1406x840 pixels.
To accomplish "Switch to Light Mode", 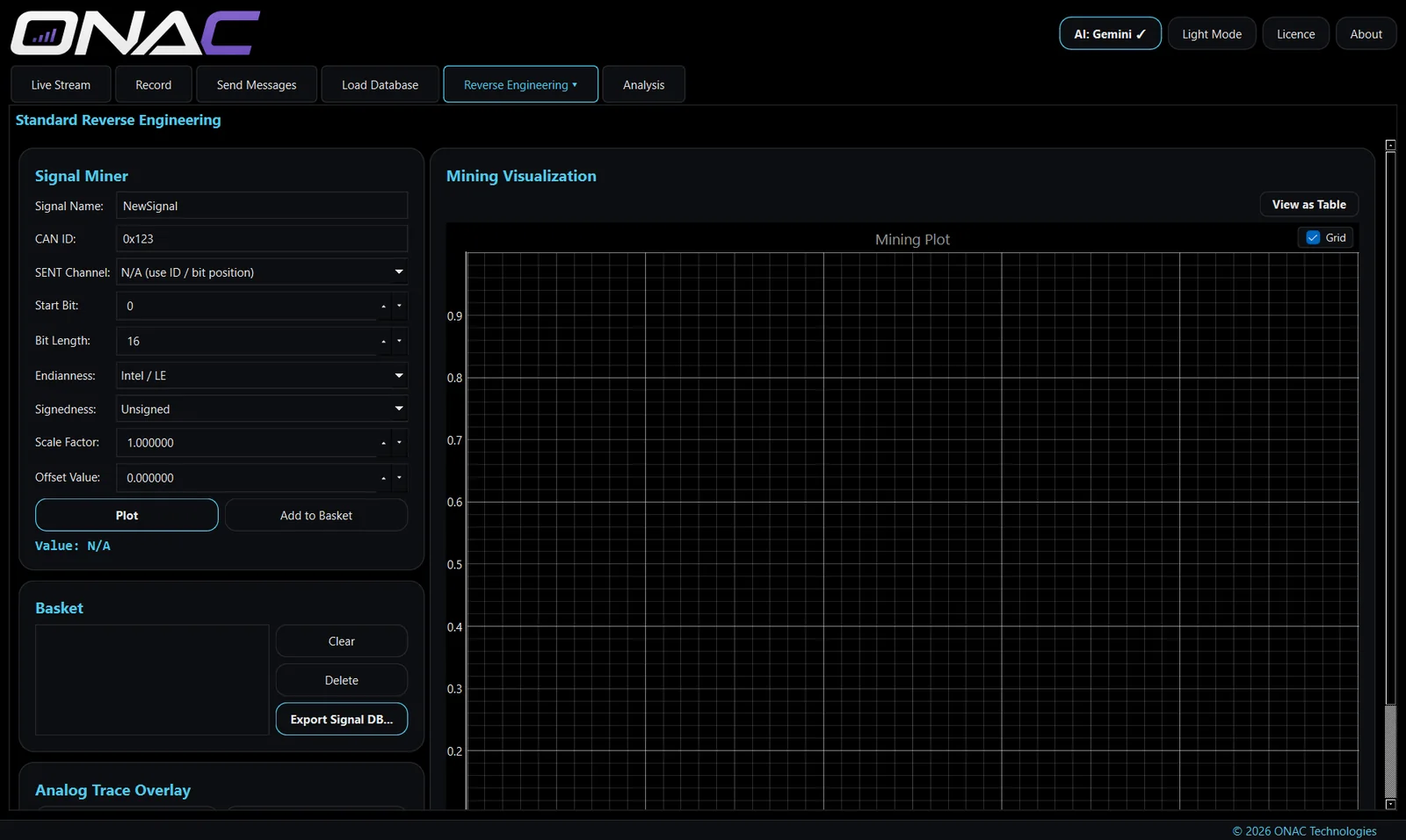I will [1212, 33].
